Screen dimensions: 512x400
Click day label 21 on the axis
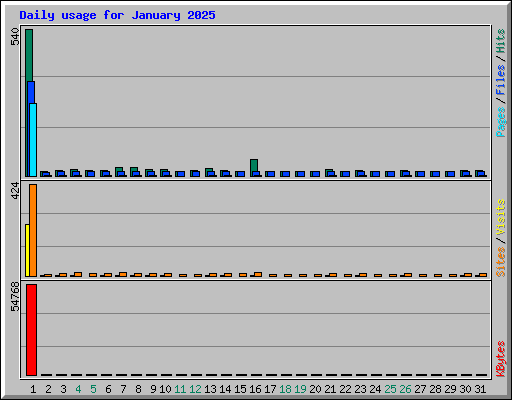[x=330, y=389]
